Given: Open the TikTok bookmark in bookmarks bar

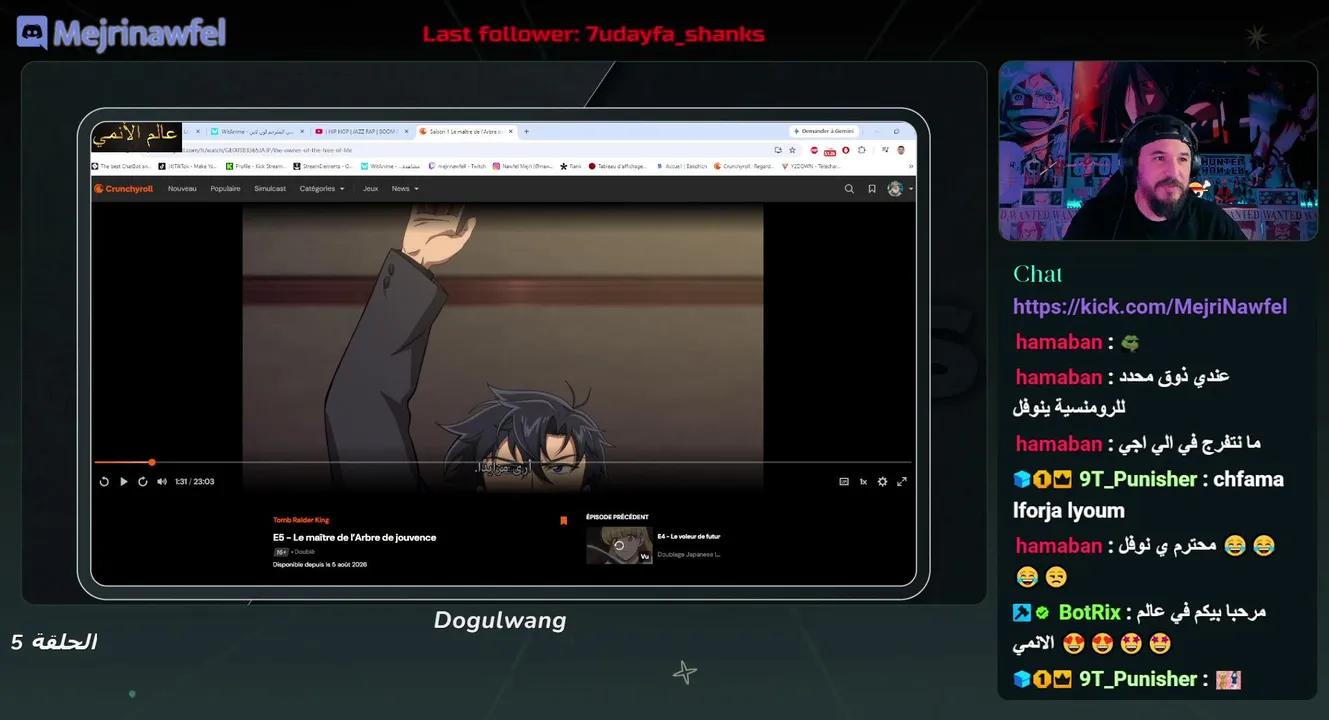Looking at the screenshot, I should 187,166.
